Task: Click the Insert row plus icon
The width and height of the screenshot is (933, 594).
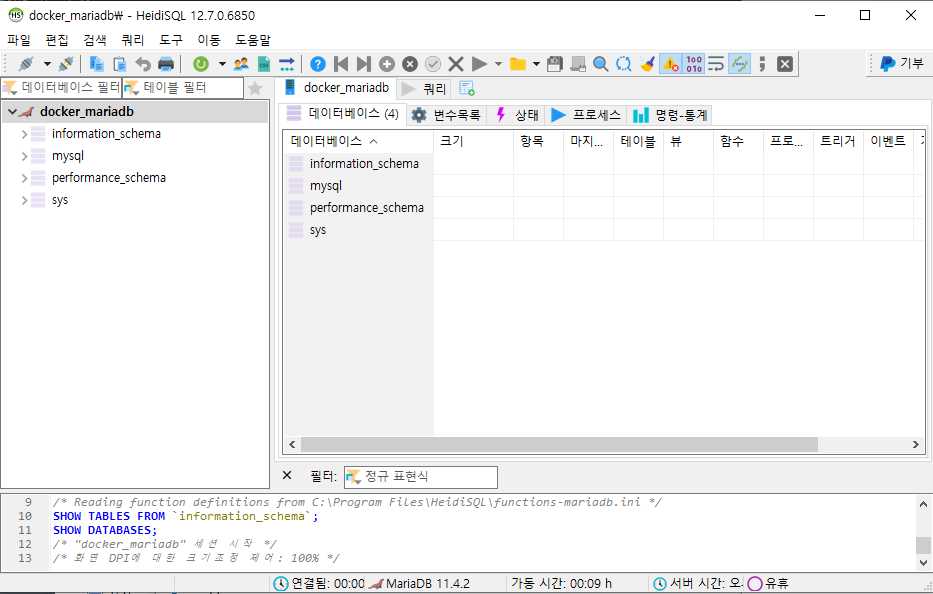Action: [x=387, y=64]
